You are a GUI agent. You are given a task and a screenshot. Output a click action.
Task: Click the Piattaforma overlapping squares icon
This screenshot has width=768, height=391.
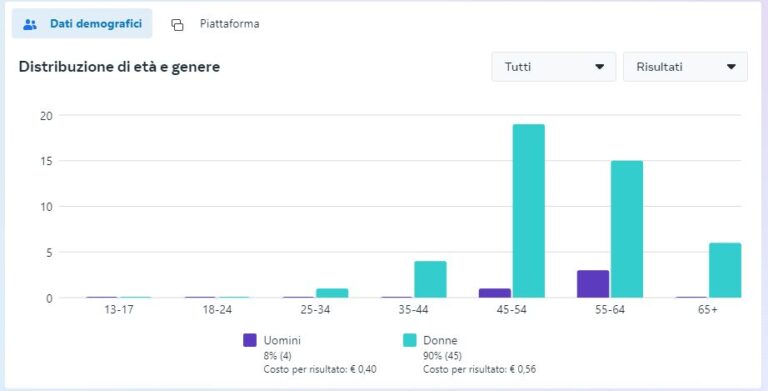click(177, 25)
